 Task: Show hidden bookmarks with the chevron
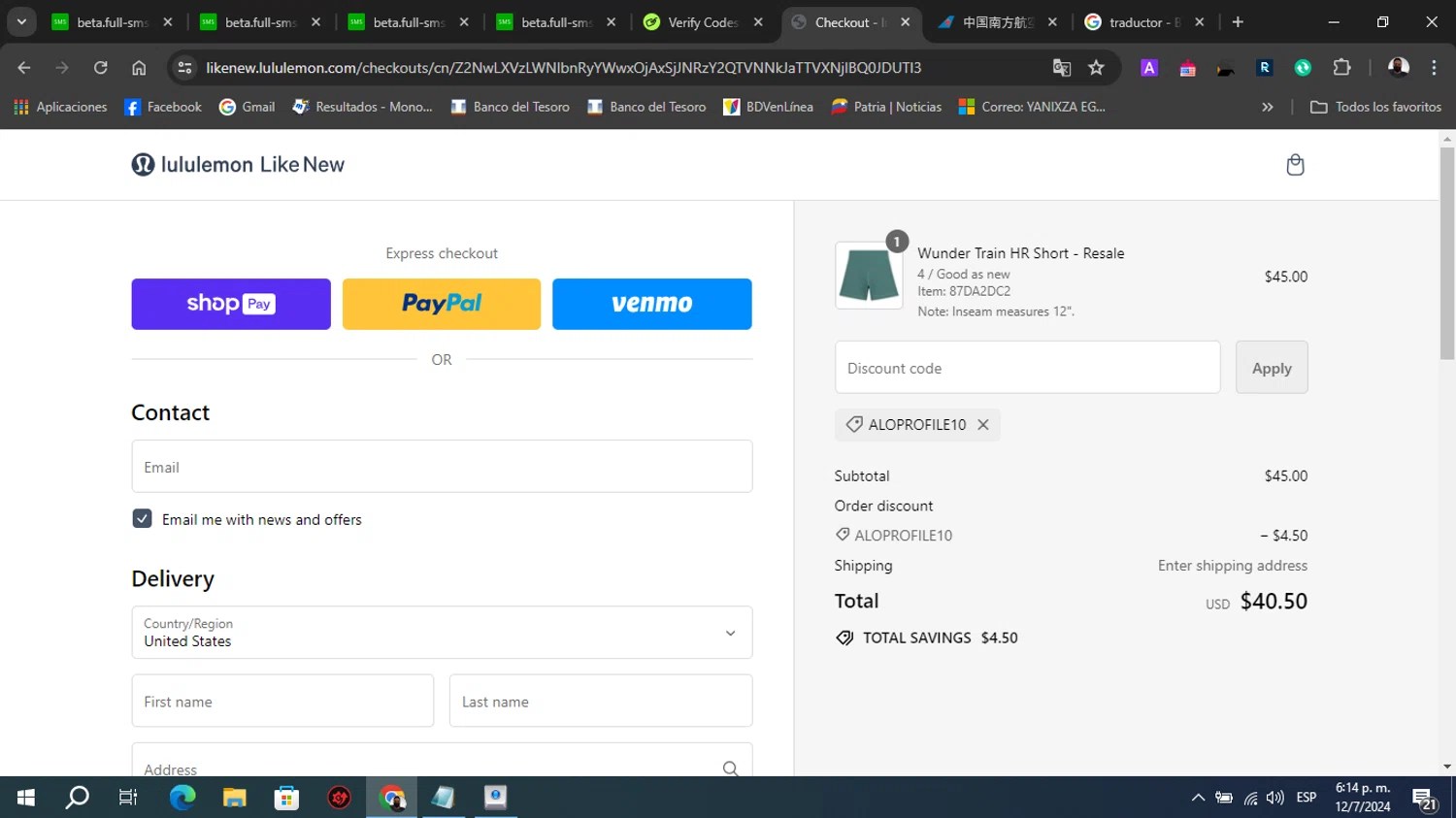click(x=1267, y=107)
